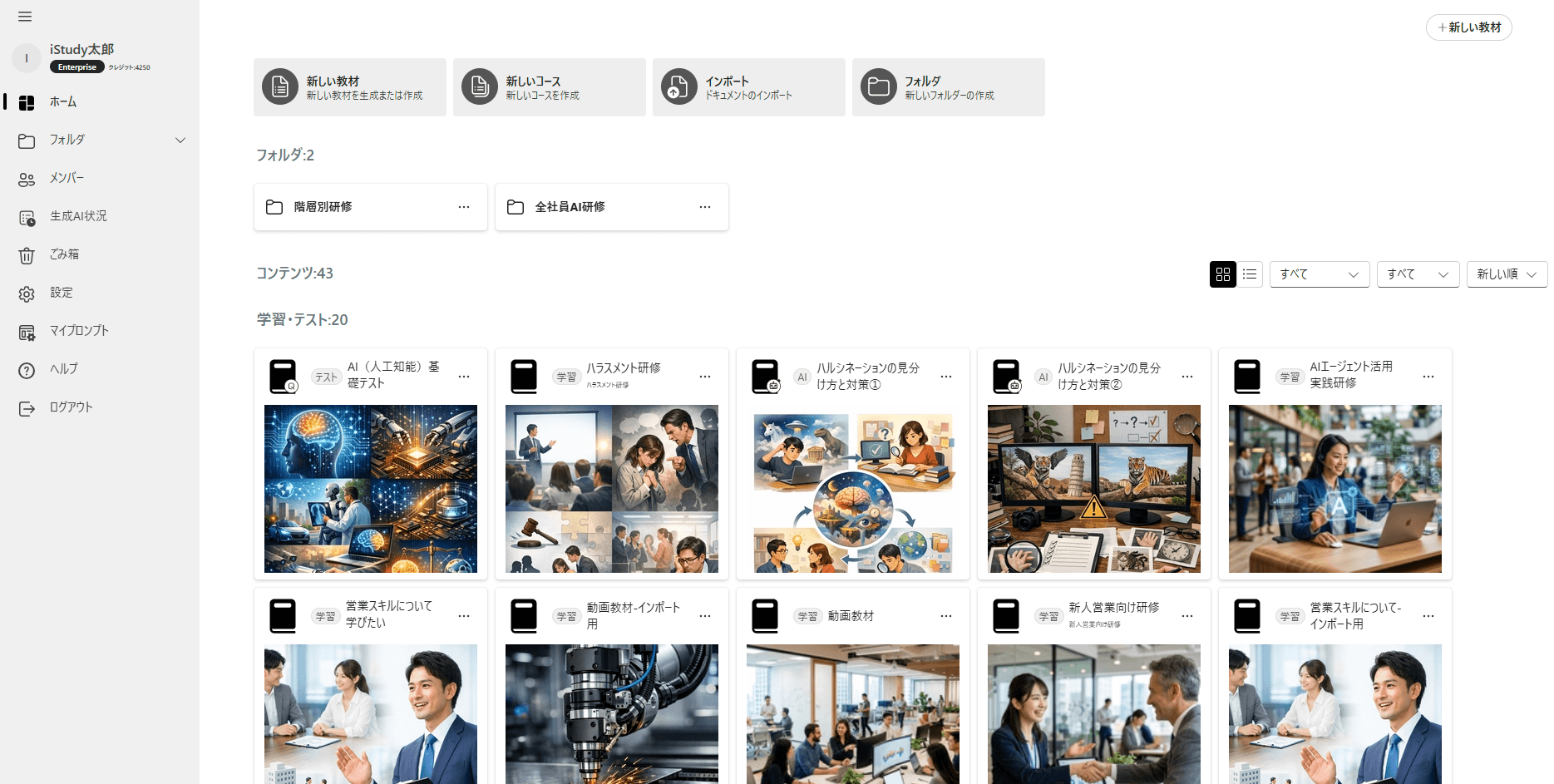
Task: Open マイプロンプト in sidebar
Action: click(x=100, y=332)
